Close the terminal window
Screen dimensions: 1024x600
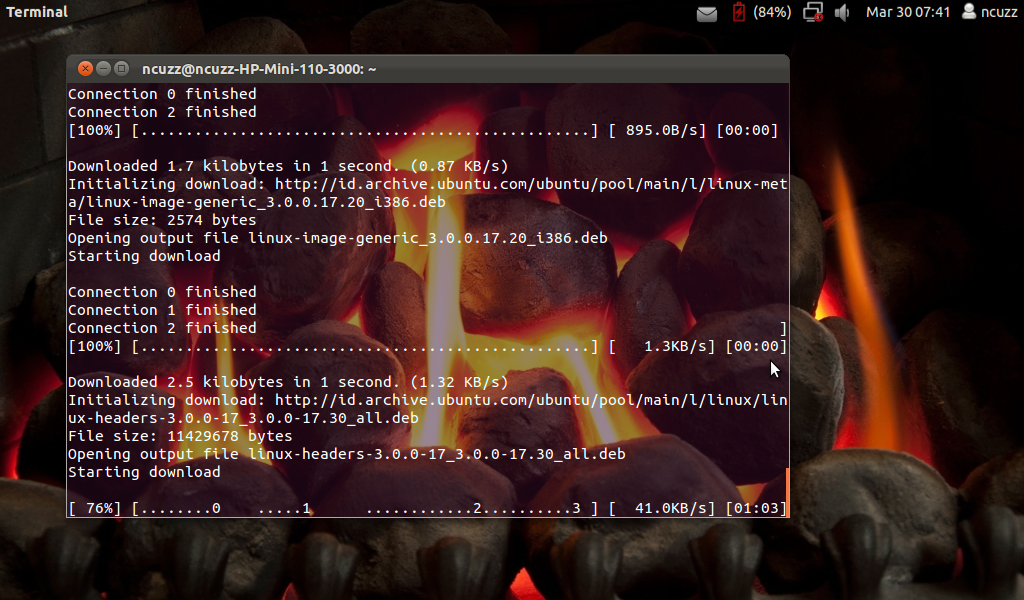click(x=85, y=69)
